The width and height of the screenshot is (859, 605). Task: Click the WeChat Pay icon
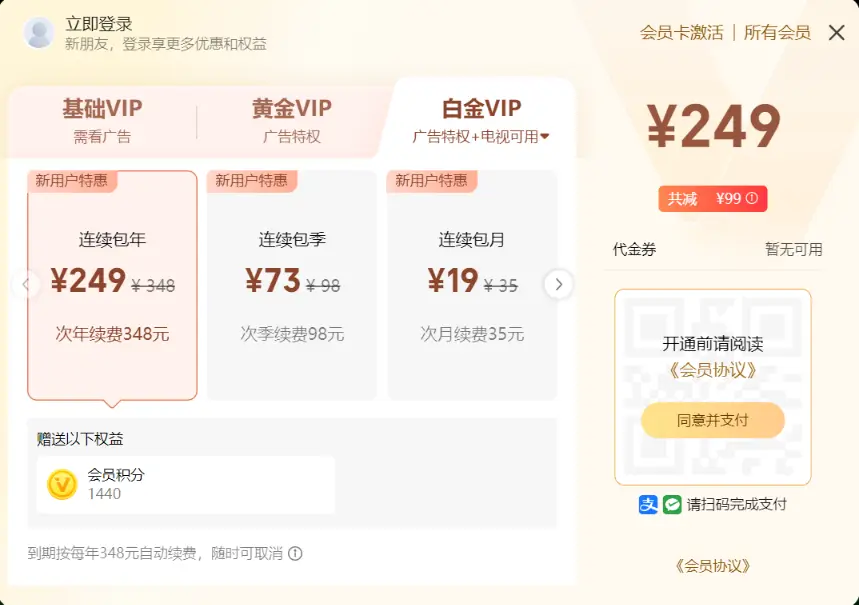672,505
